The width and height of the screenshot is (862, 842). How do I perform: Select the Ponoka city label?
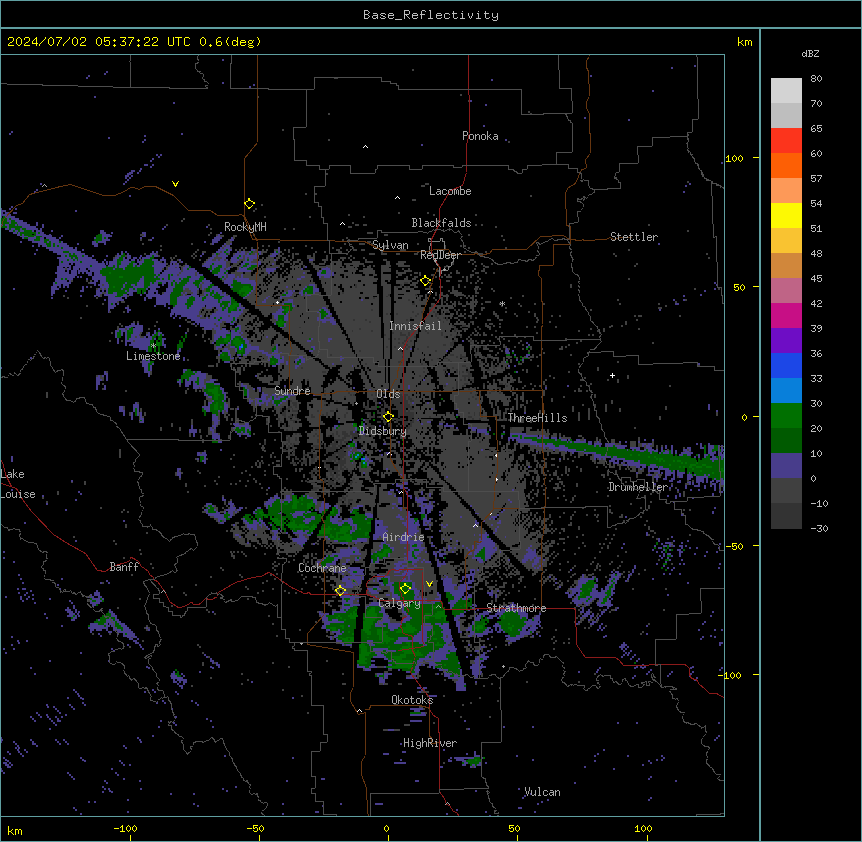coord(480,136)
